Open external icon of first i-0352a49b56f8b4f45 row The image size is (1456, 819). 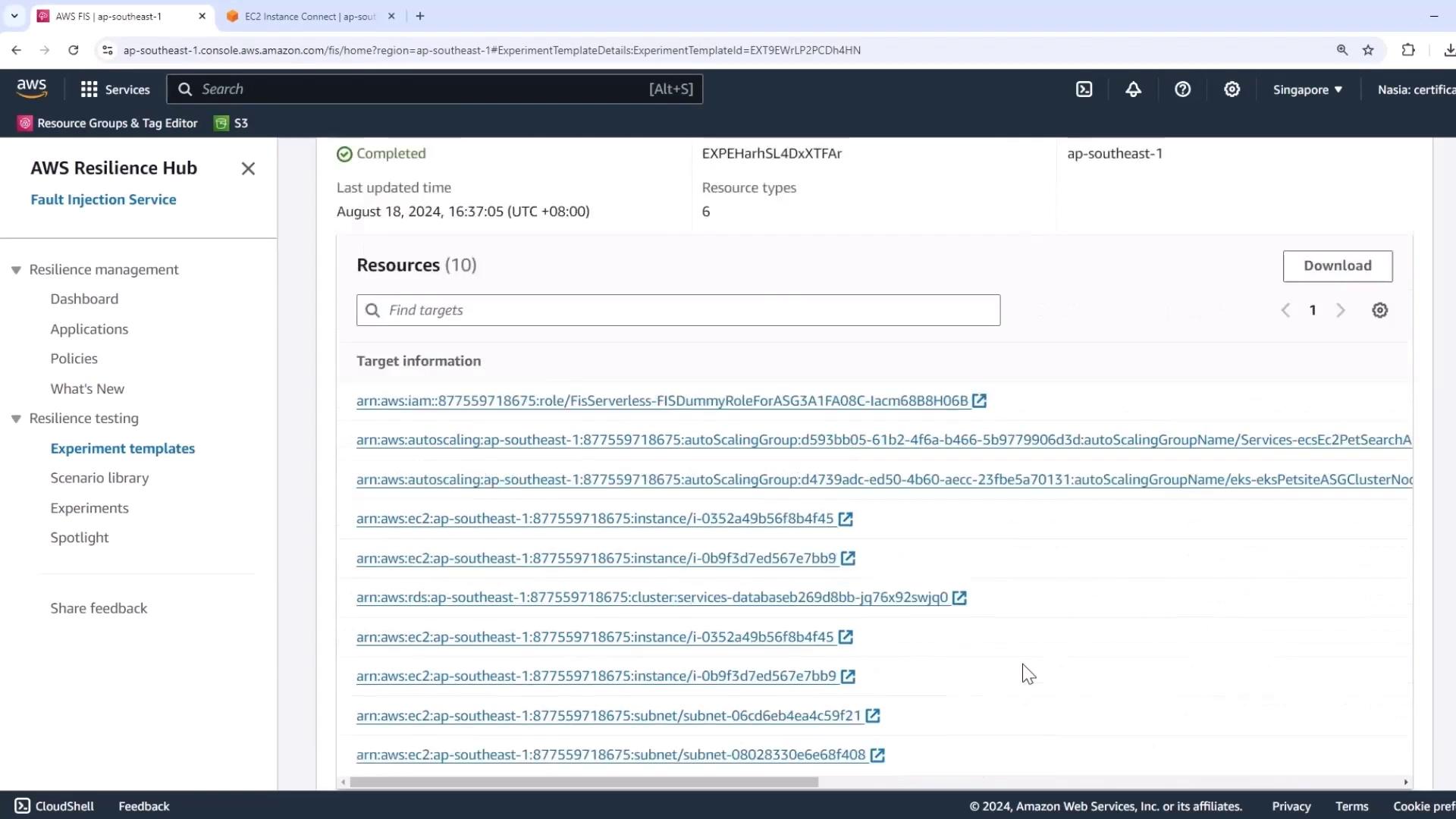846,519
